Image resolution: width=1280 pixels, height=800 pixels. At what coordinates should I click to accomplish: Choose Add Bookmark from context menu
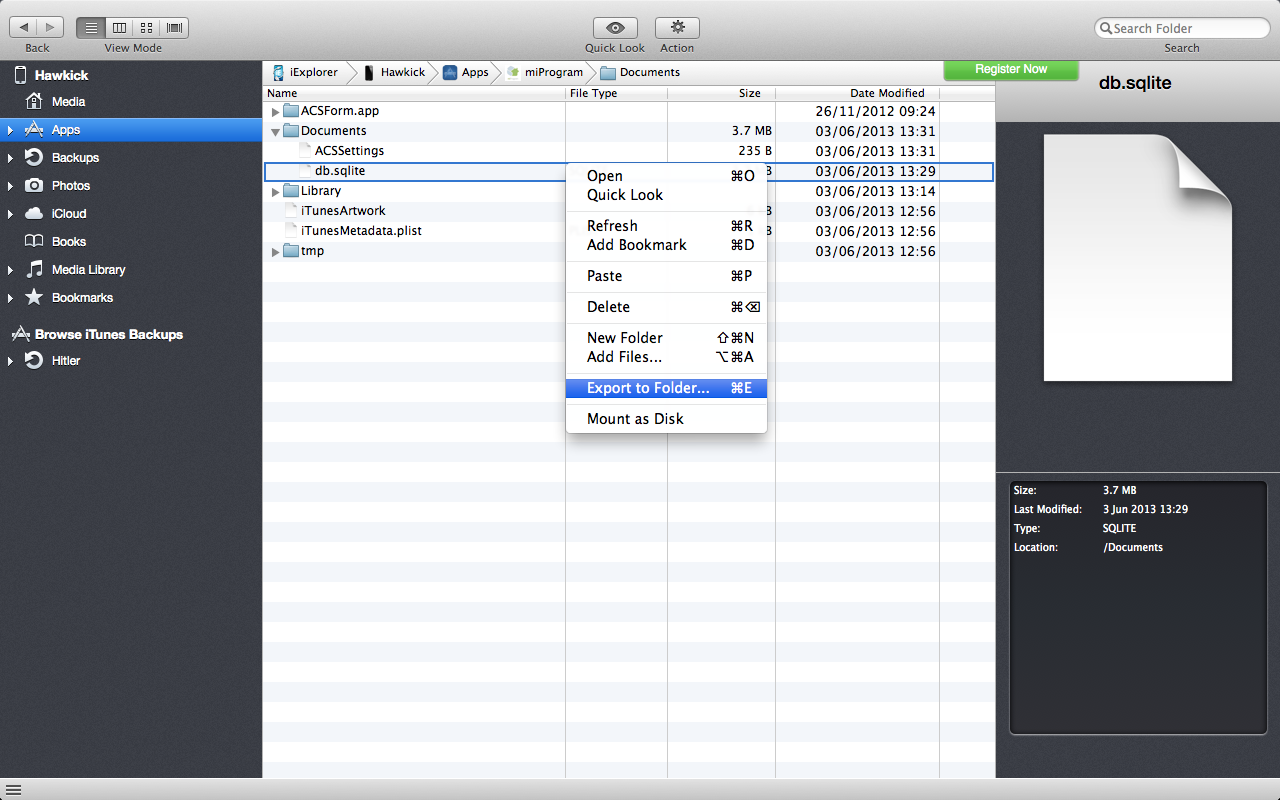point(666,245)
